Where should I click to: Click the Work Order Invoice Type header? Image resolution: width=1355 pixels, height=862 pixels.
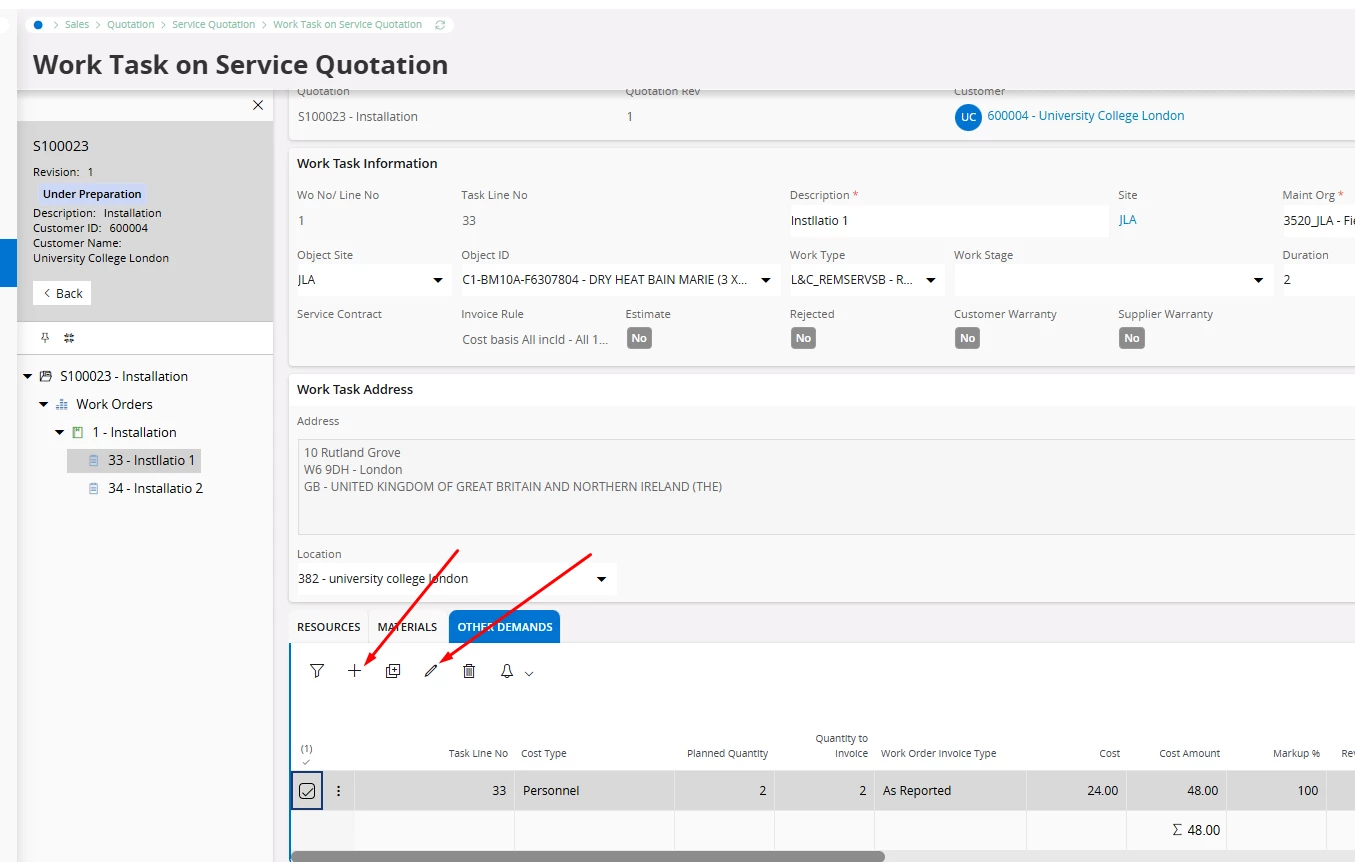click(938, 754)
